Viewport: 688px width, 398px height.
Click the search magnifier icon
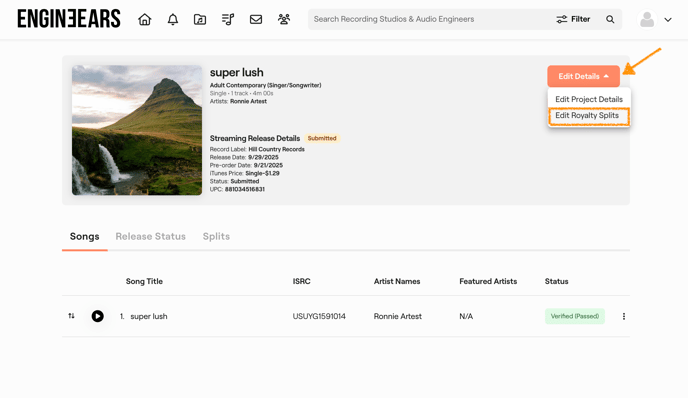click(610, 19)
